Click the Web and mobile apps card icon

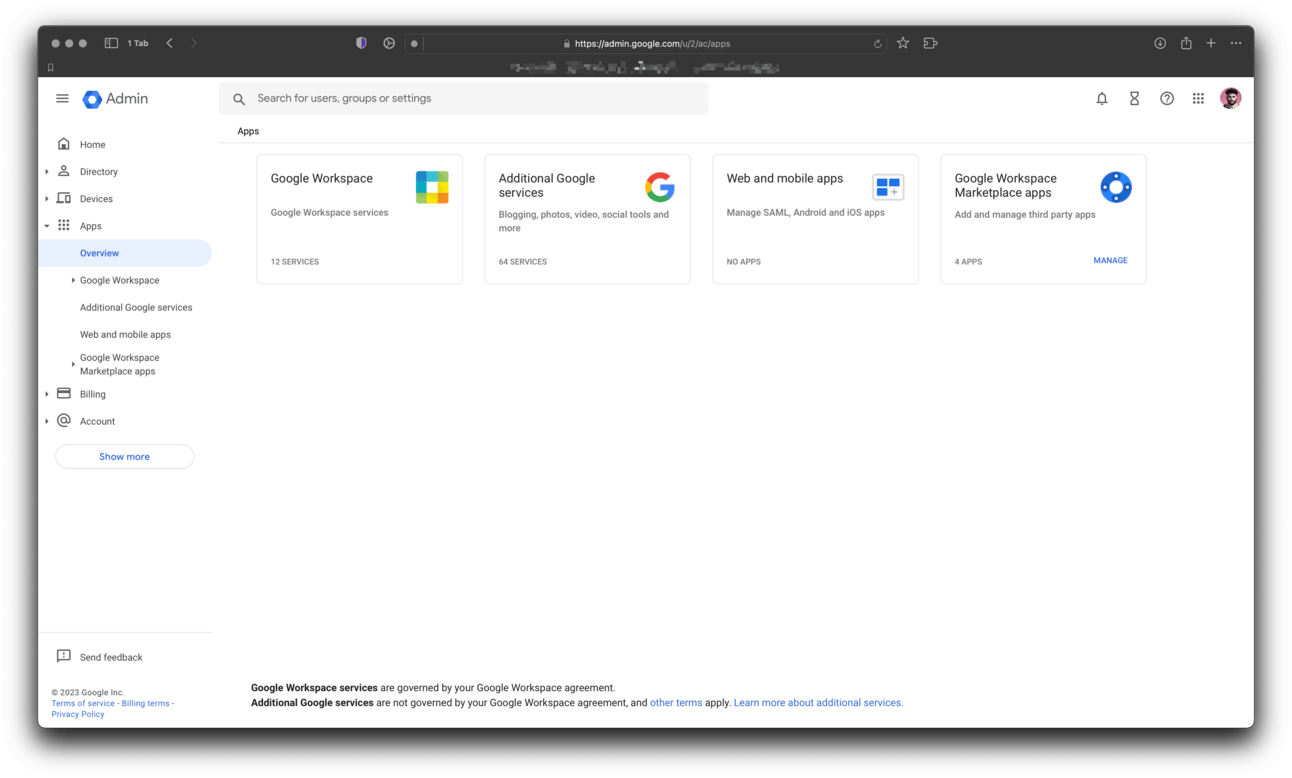[888, 187]
